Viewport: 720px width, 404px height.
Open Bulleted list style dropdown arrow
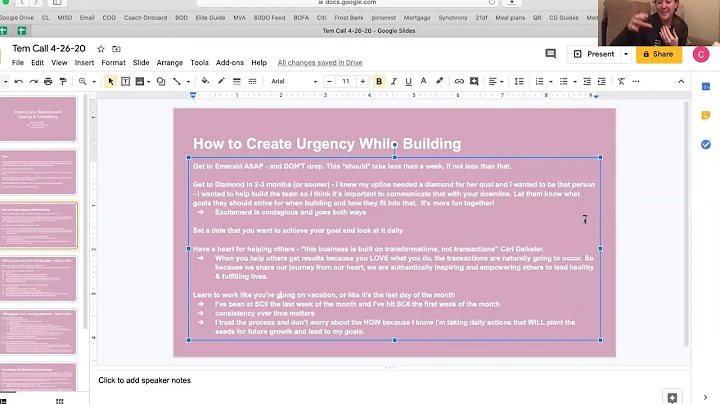[574, 82]
